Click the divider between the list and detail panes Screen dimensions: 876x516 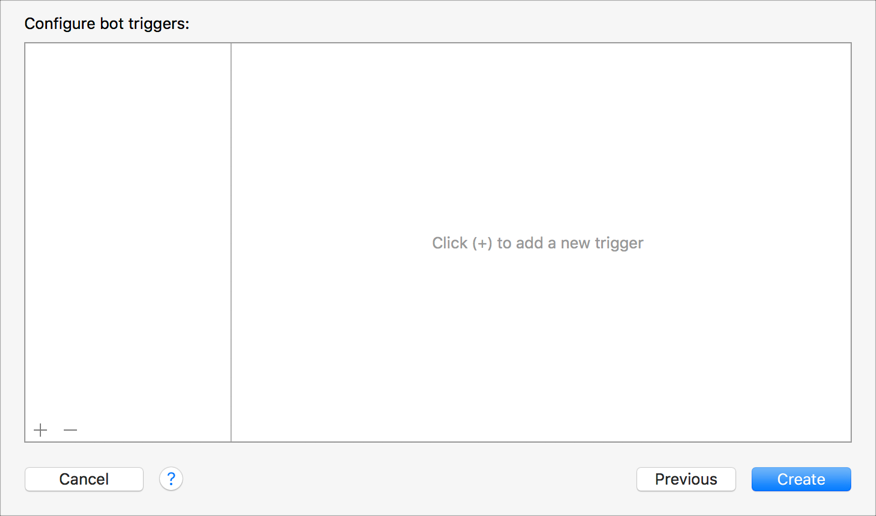click(x=231, y=242)
